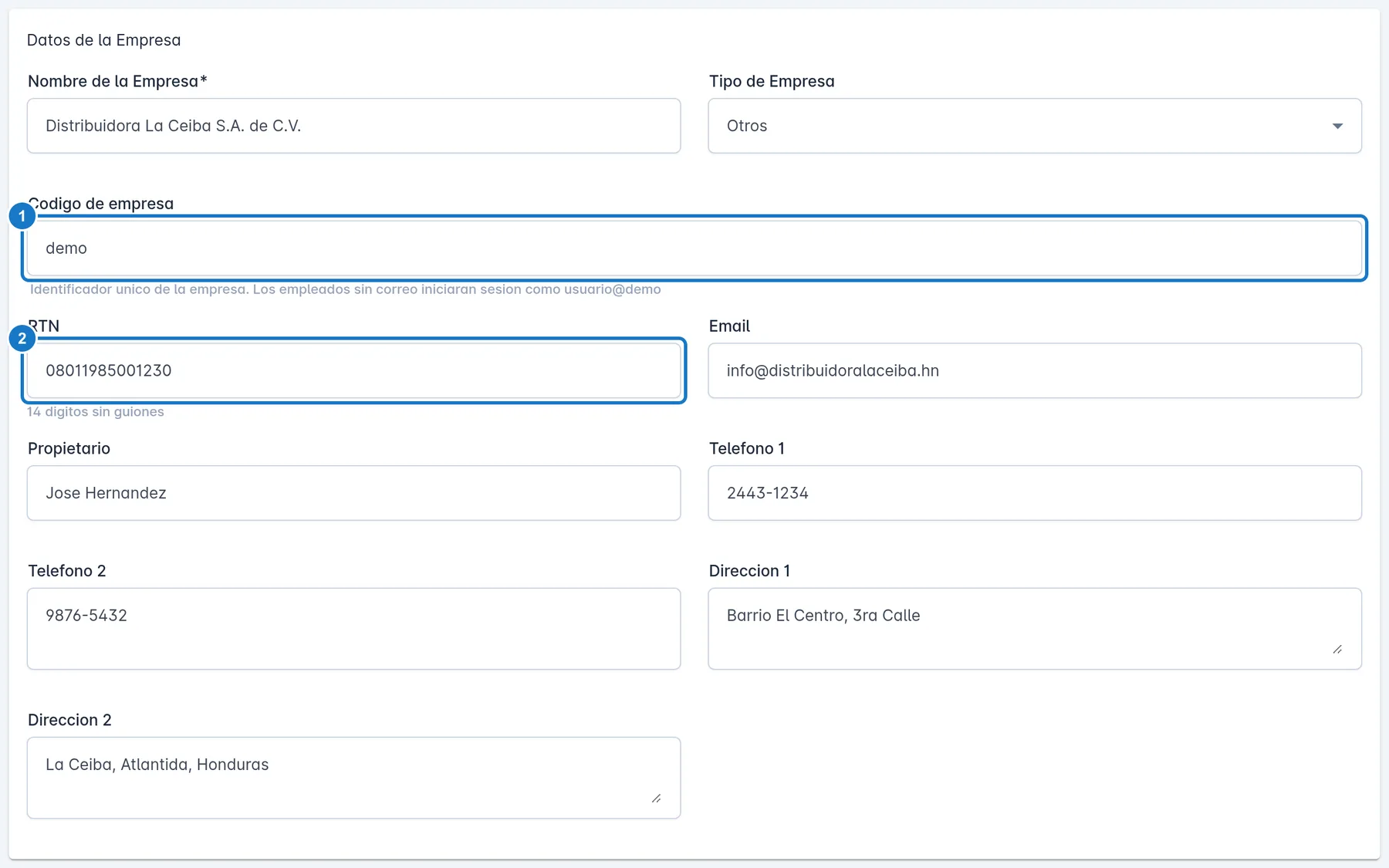Click the resize handle of Direccion 2 textarea
The image size is (1389, 868).
(656, 799)
